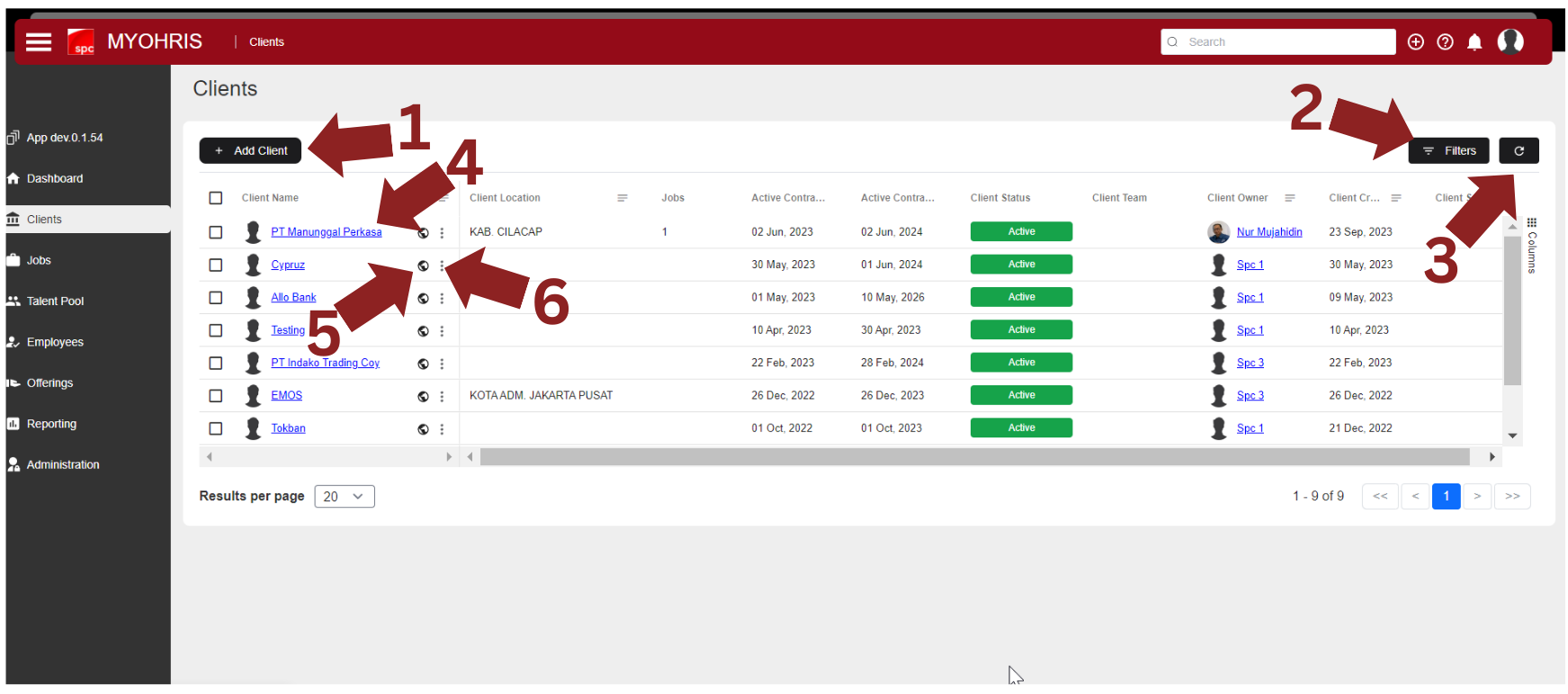Click the Add Client button
1568x694 pixels.
tap(250, 151)
